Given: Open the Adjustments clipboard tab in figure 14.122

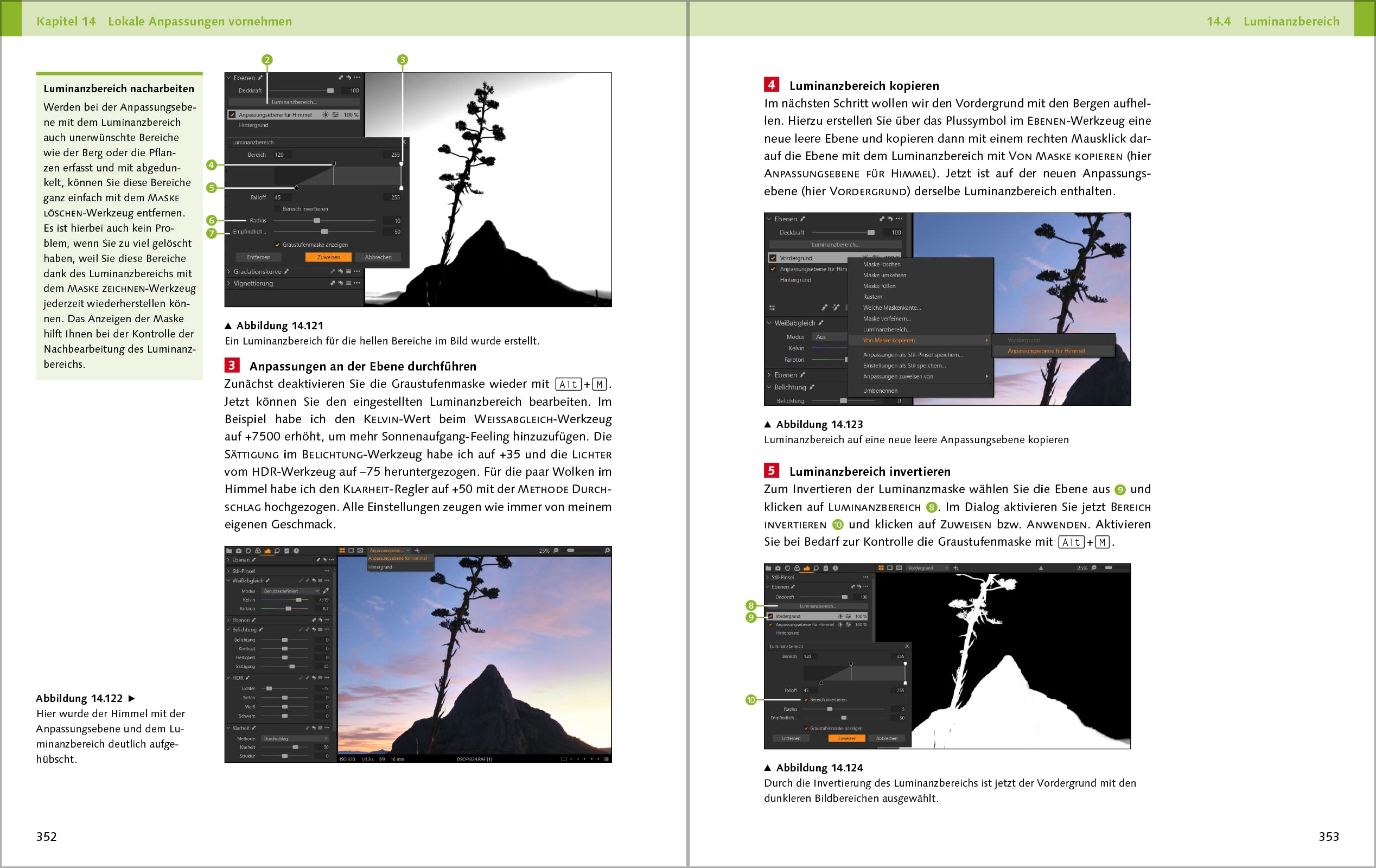Looking at the screenshot, I should coord(287,551).
